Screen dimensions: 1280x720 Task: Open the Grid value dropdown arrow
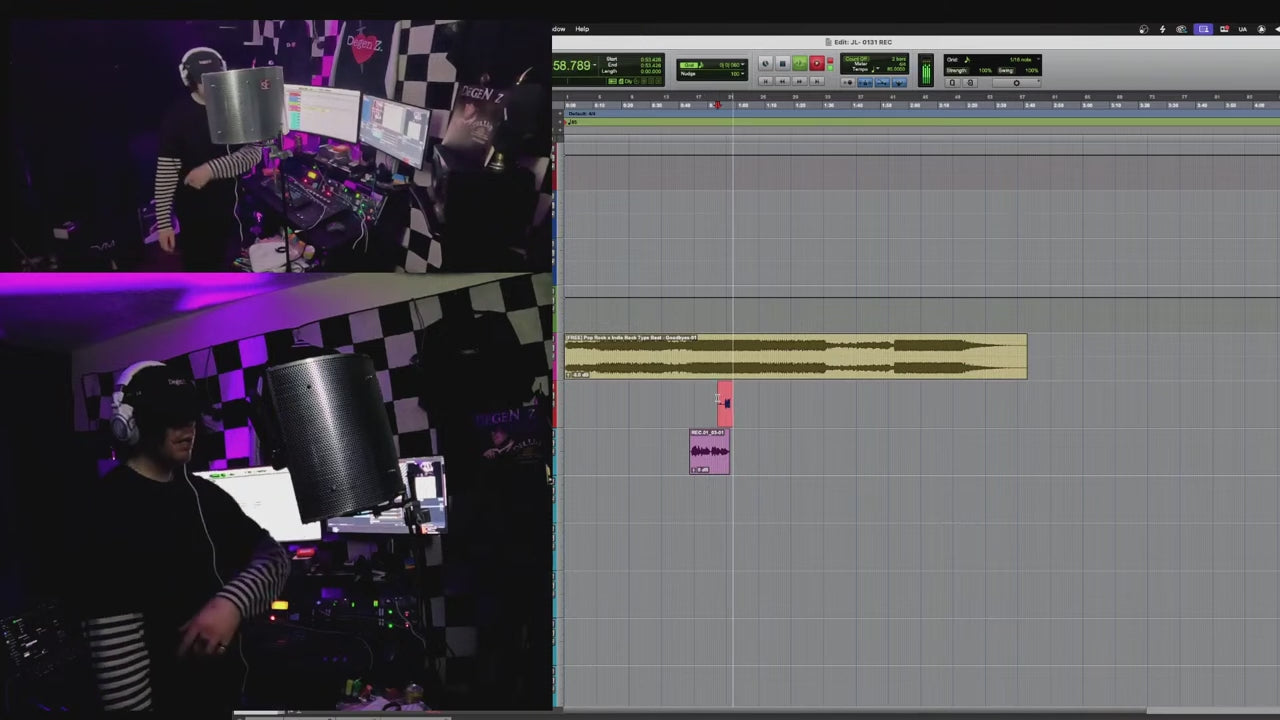click(1036, 60)
